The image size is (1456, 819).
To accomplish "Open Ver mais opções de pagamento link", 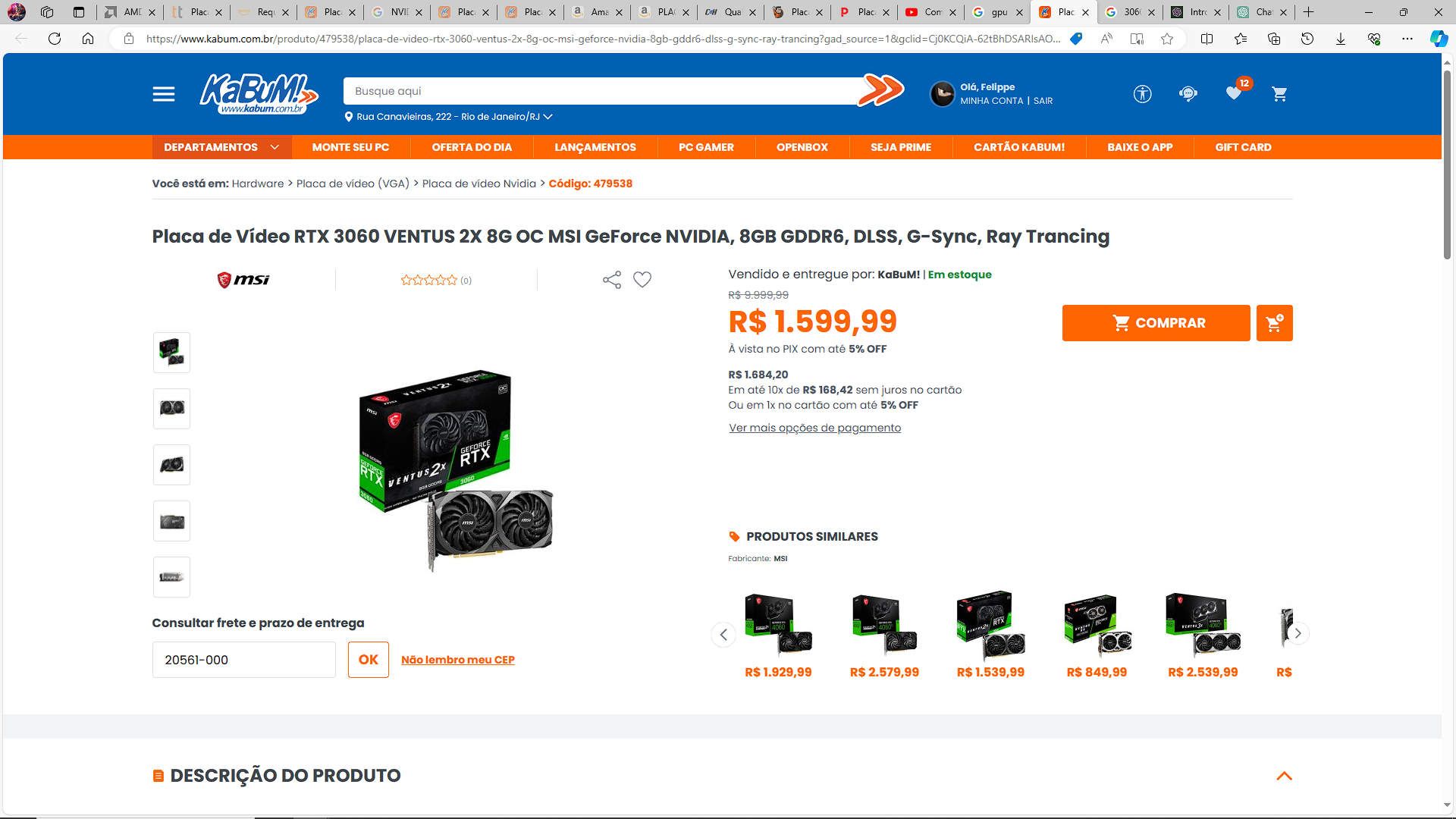I will click(815, 428).
